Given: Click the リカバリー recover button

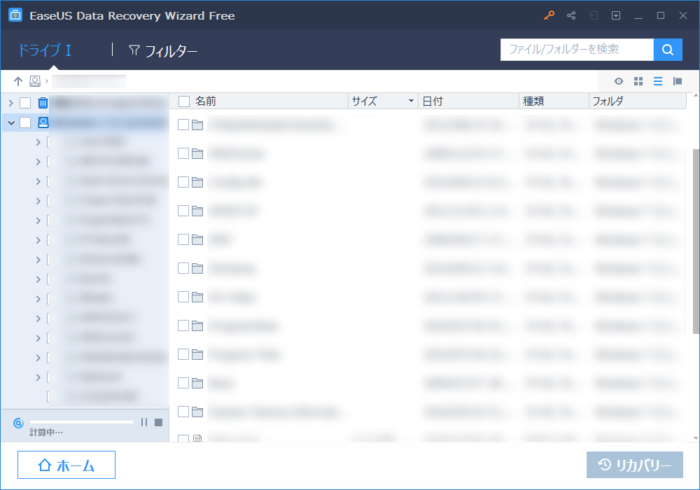Looking at the screenshot, I should [x=634, y=465].
